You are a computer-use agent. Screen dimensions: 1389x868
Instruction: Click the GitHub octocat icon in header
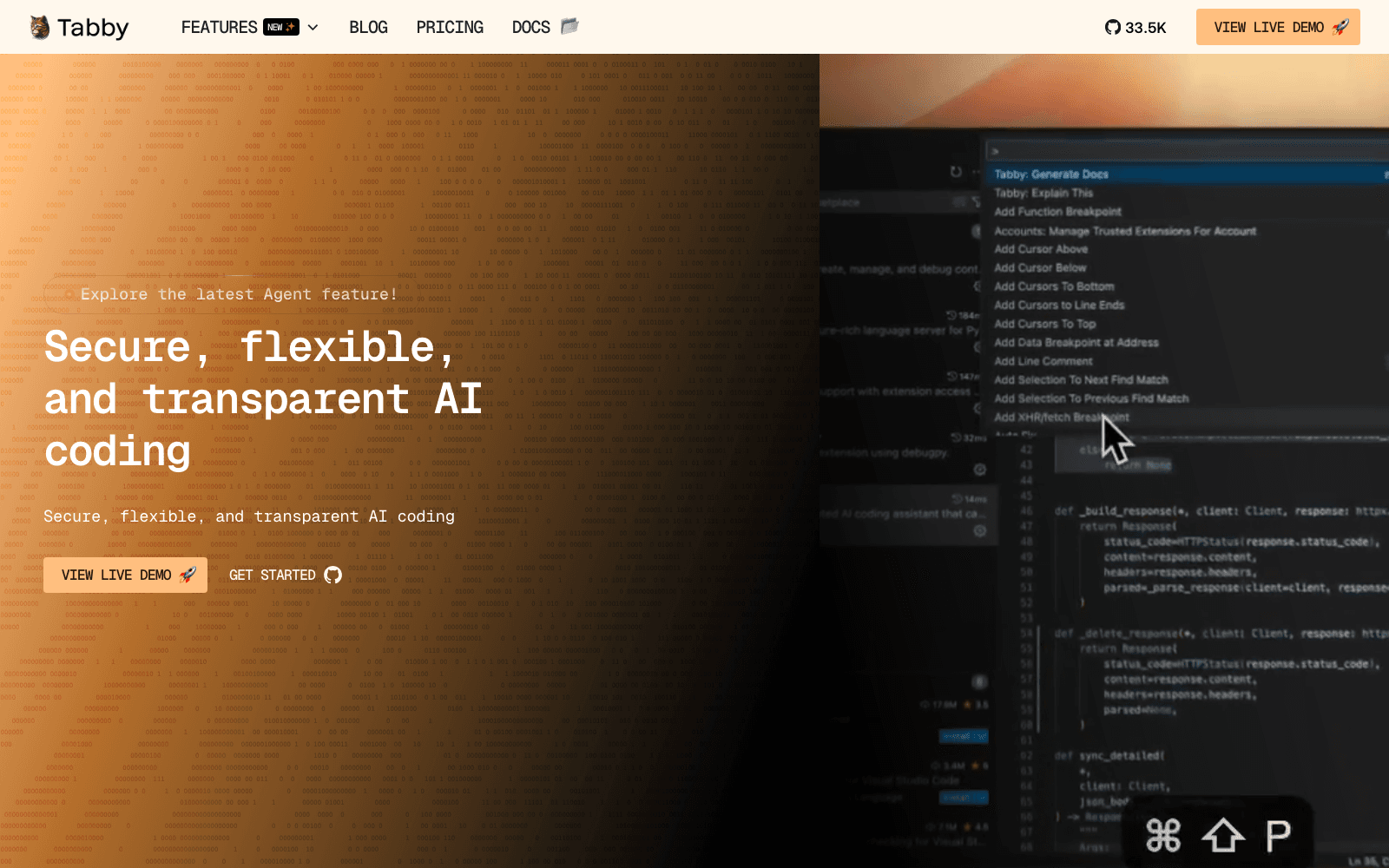(1112, 28)
